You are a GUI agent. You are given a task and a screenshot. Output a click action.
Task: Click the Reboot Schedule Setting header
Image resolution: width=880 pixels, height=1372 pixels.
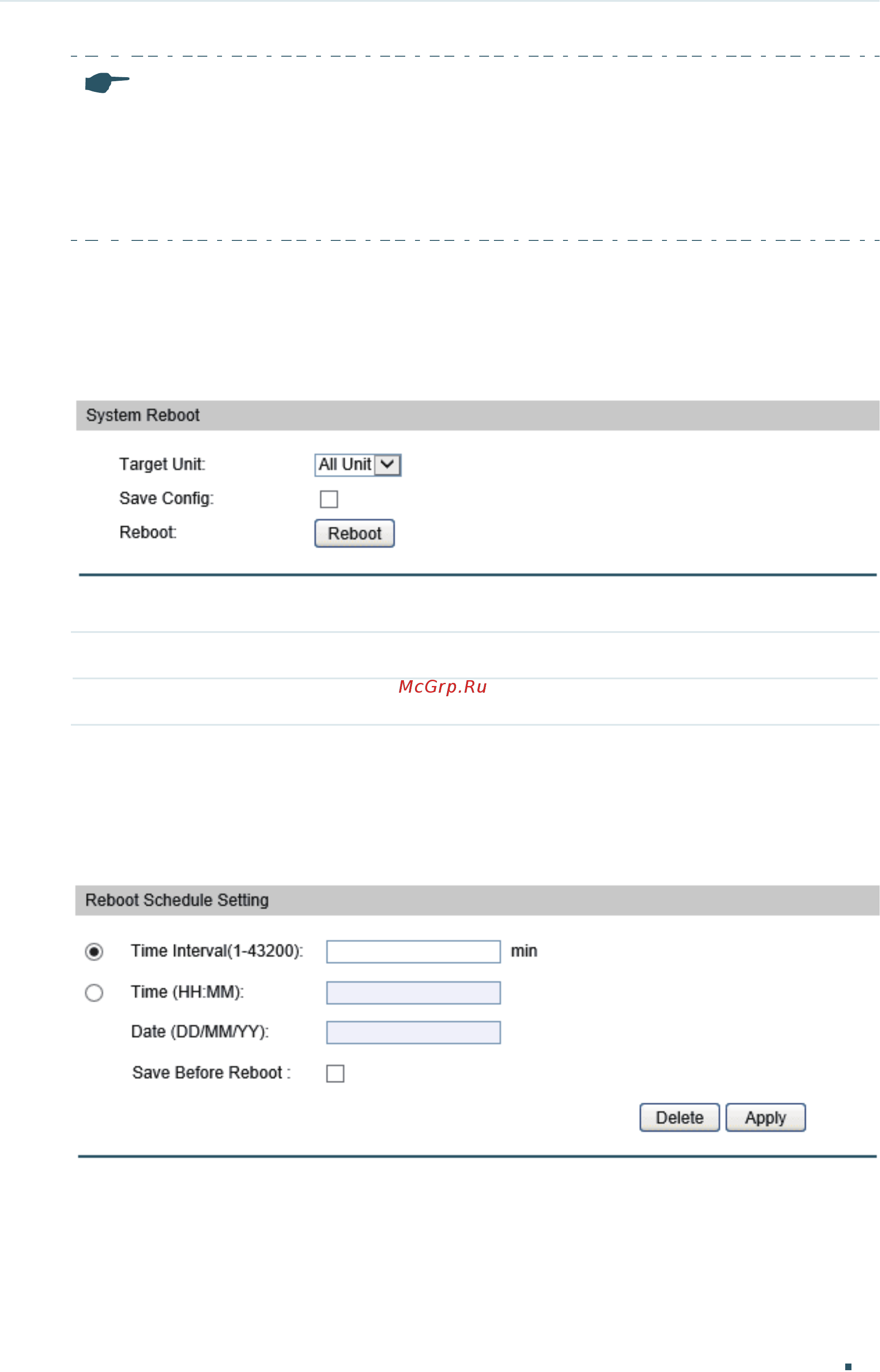[477, 901]
